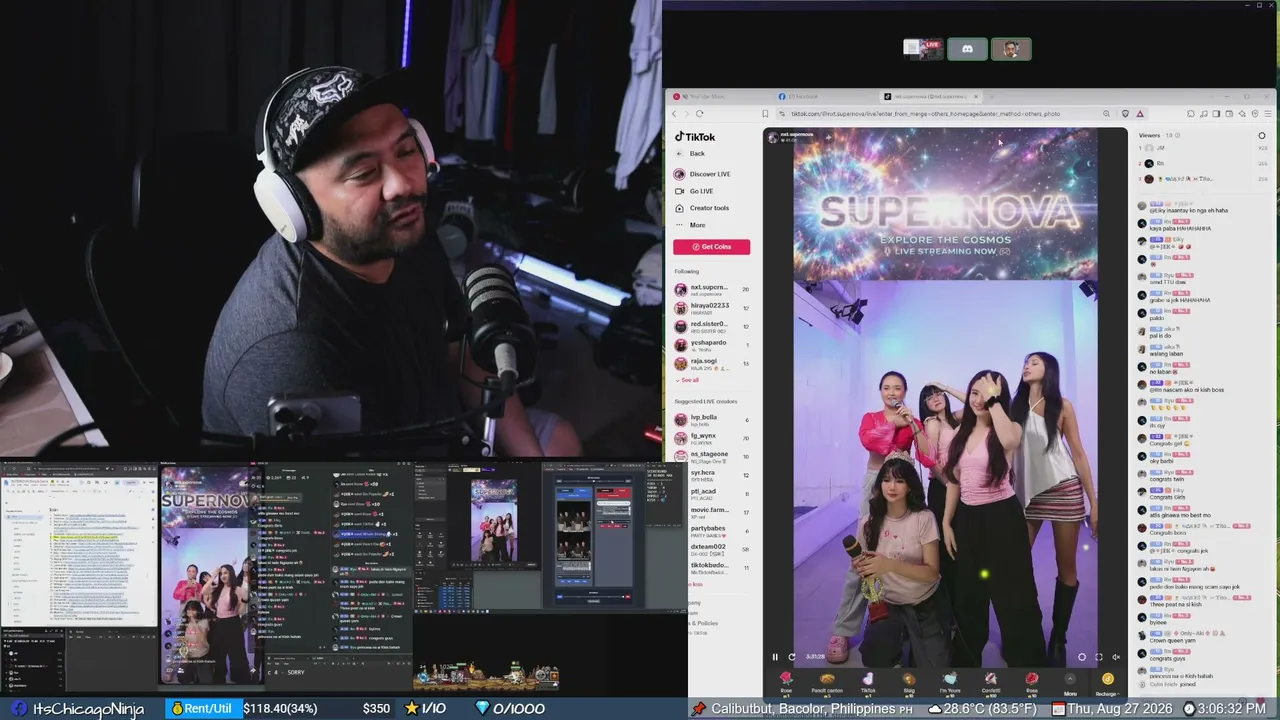Image resolution: width=1280 pixels, height=720 pixels.
Task: Enter fullscreen mode on the live video
Action: (1099, 657)
